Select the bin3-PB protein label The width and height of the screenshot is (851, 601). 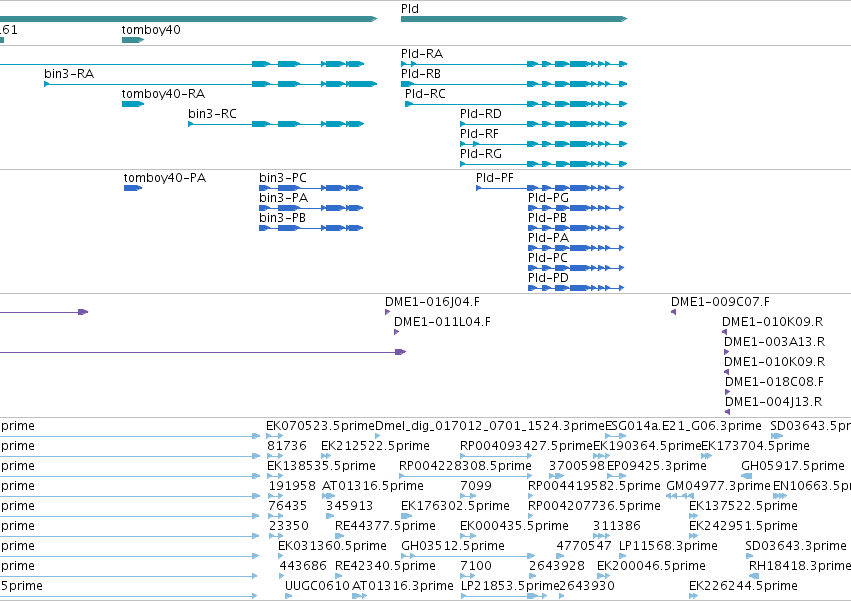[282, 218]
